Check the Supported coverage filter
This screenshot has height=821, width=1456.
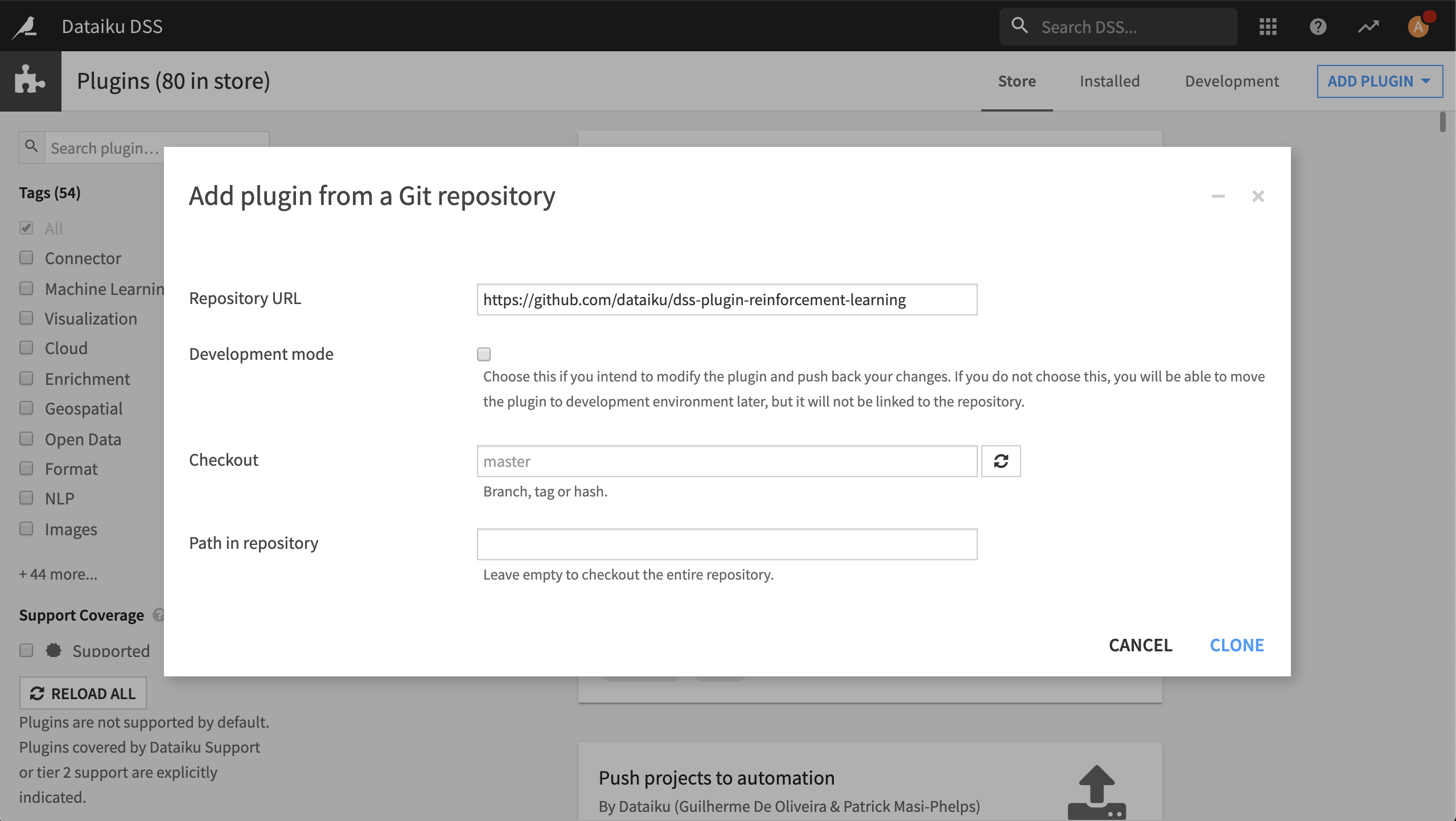click(x=26, y=650)
